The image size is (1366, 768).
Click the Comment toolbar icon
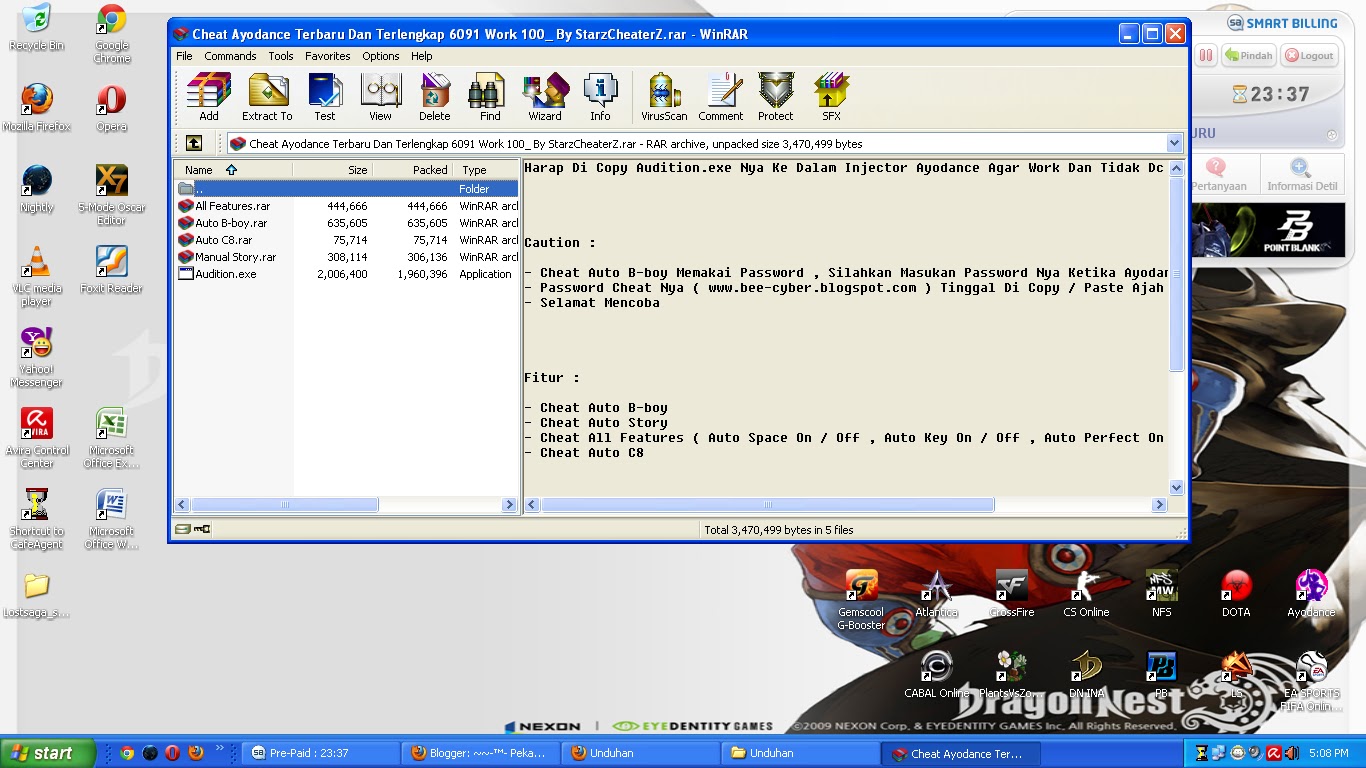(x=721, y=97)
